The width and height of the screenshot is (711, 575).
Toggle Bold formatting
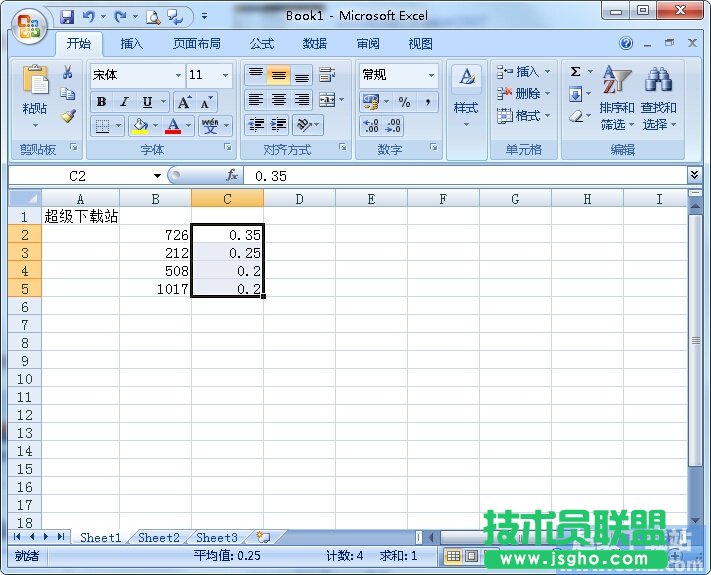click(101, 102)
